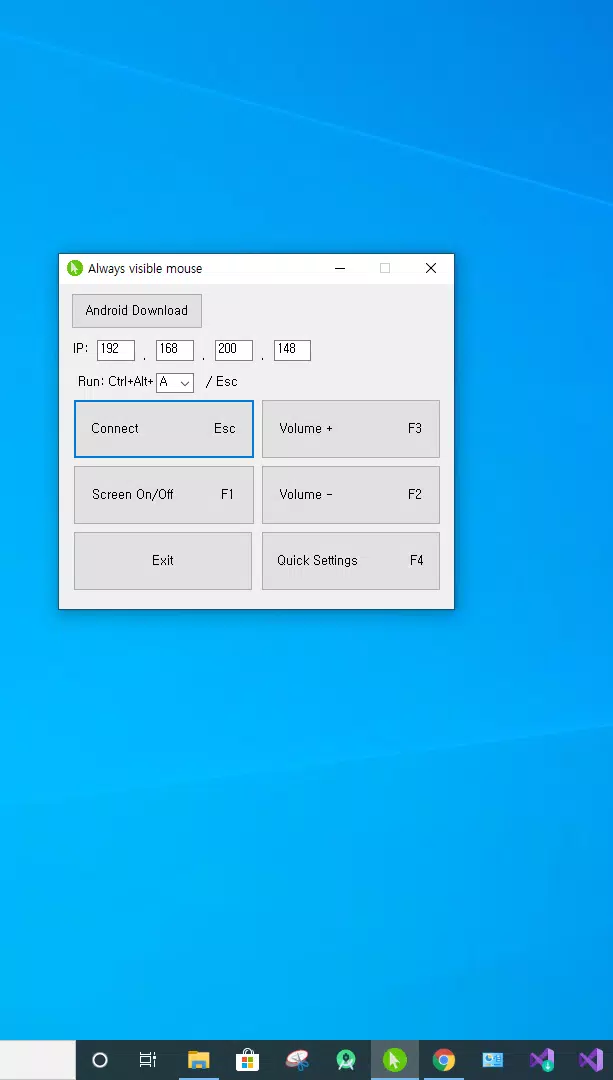
Task: Open Snipping Tool scissors icon on taskbar
Action: 298,1060
